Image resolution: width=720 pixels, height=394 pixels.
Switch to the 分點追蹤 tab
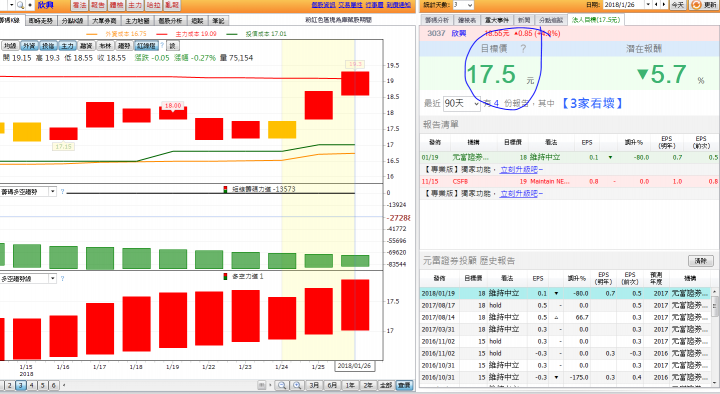tap(551, 20)
